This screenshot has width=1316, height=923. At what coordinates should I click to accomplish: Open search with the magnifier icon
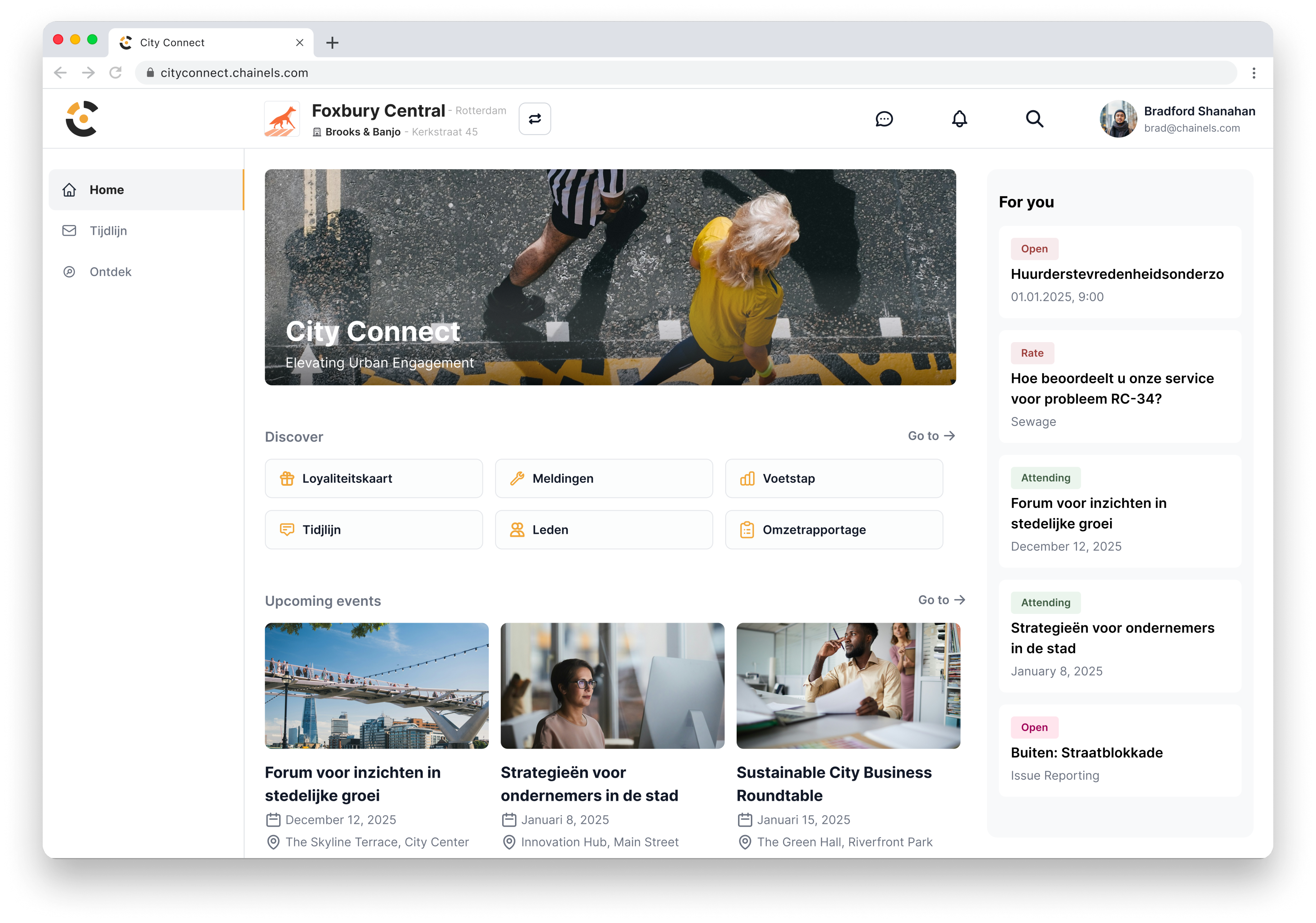coord(1034,119)
